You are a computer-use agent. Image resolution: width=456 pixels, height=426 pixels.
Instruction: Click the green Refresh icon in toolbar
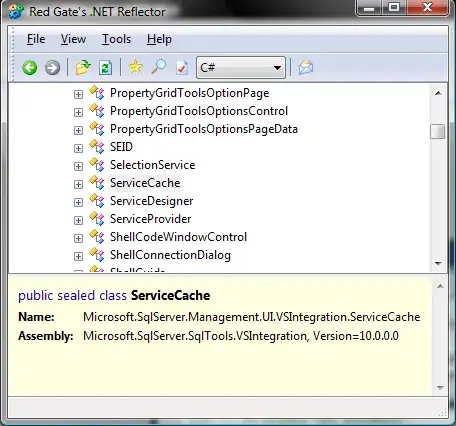105,68
